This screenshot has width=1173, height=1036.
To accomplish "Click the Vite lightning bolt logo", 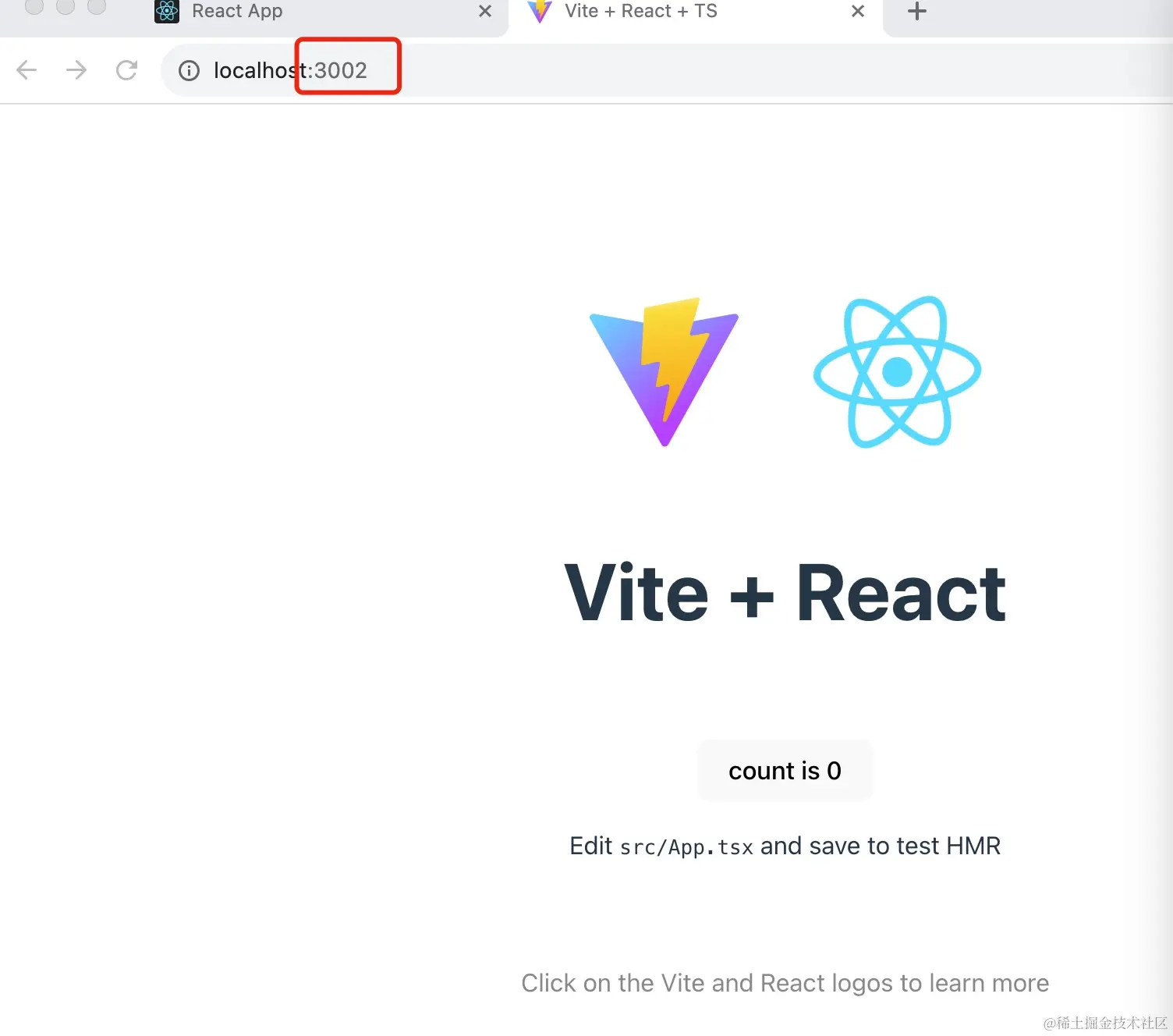I will pyautogui.click(x=664, y=371).
